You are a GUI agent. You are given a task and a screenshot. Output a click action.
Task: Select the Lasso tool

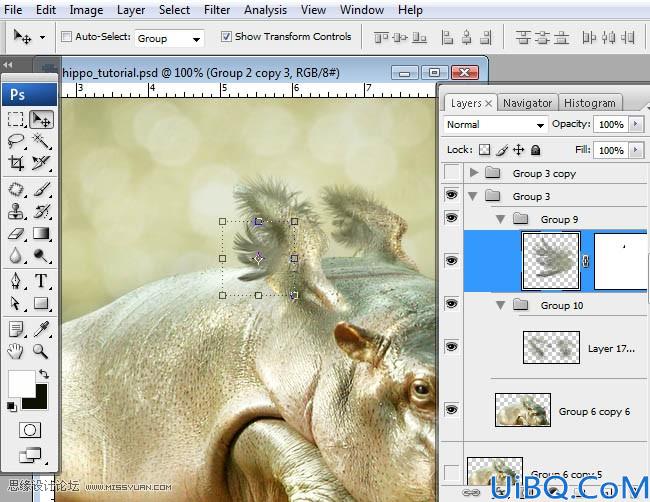tap(16, 141)
